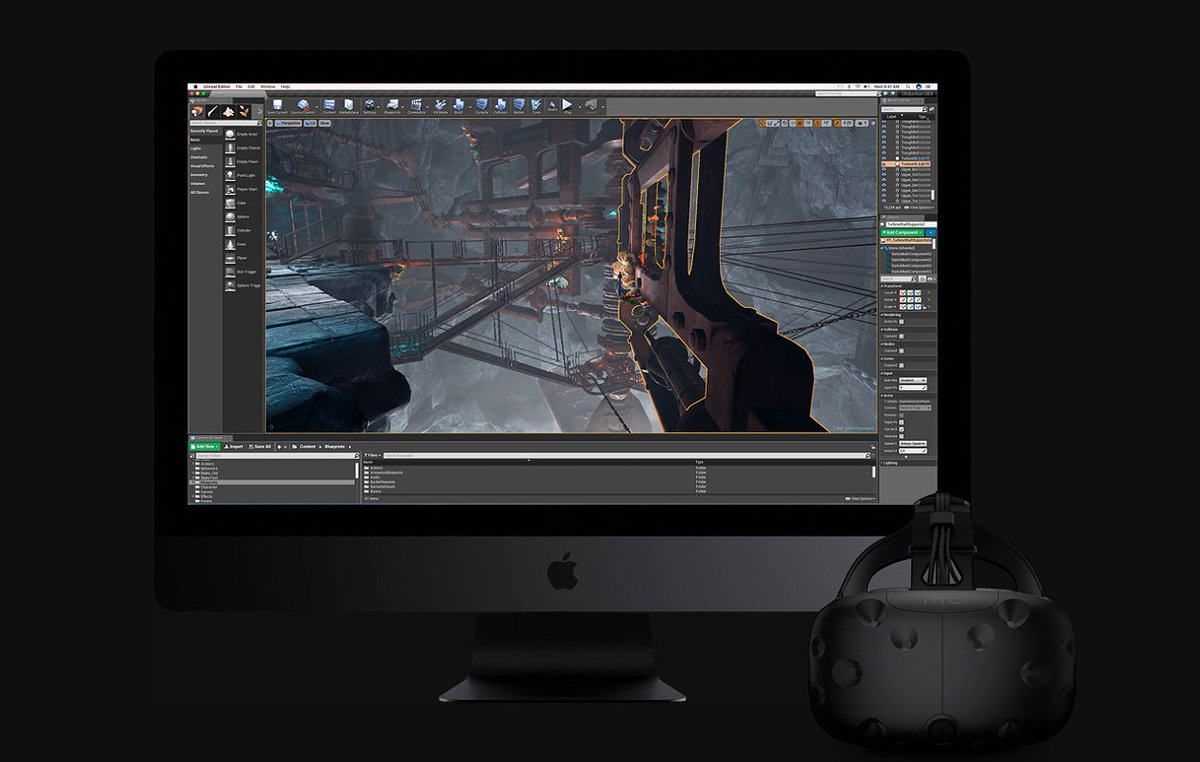This screenshot has height=762, width=1200.
Task: Open Source Control from the toolbar
Action: pos(303,106)
